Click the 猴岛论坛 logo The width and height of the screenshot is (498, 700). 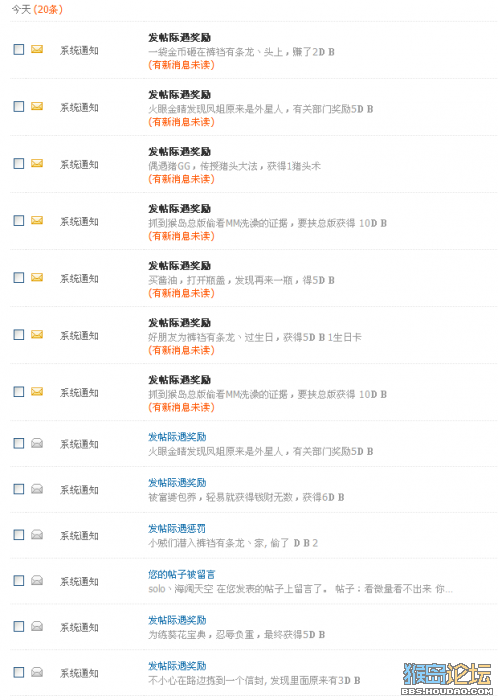447,678
